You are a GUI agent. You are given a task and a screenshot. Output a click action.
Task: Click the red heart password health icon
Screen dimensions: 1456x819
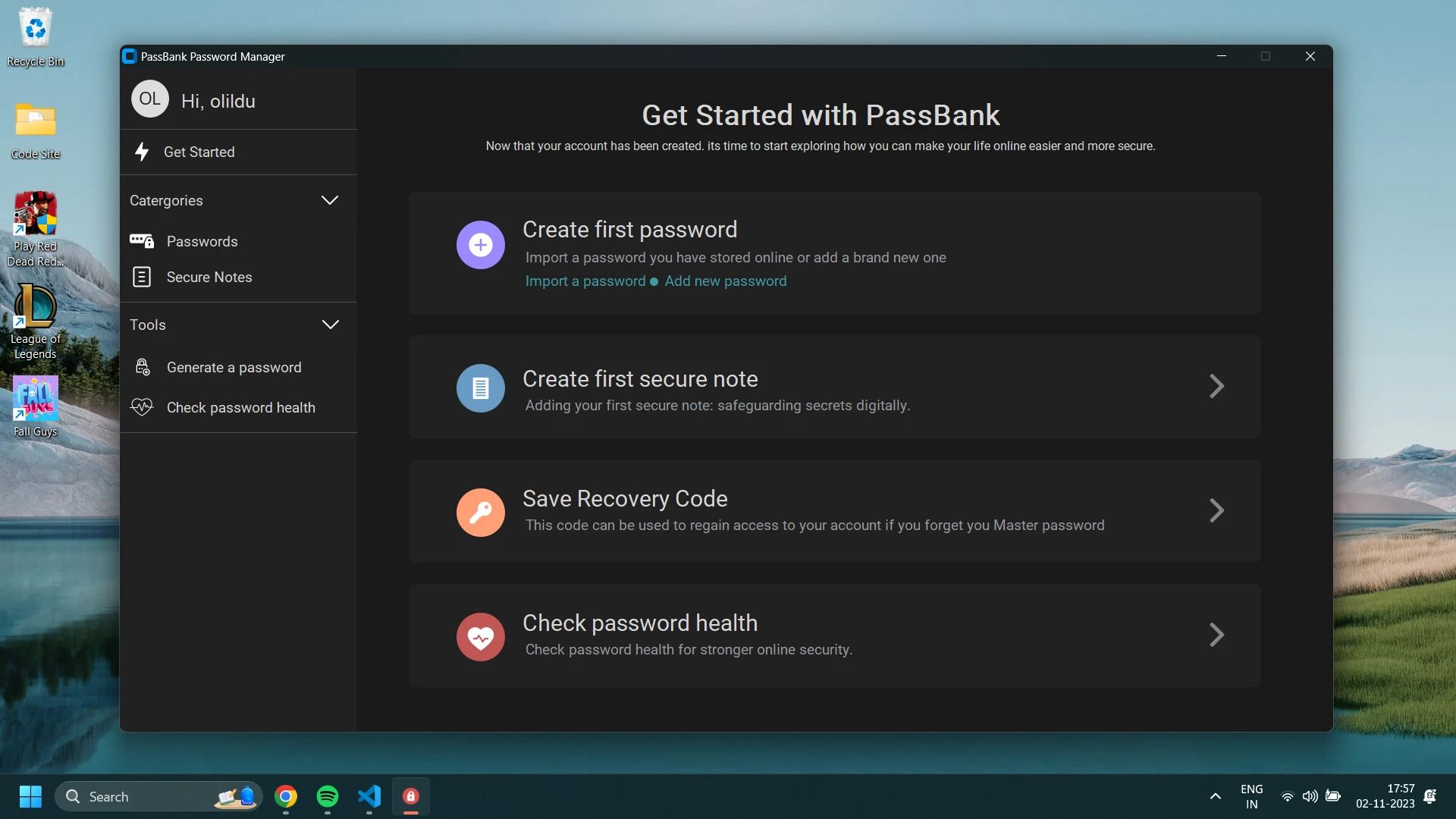[x=480, y=637]
